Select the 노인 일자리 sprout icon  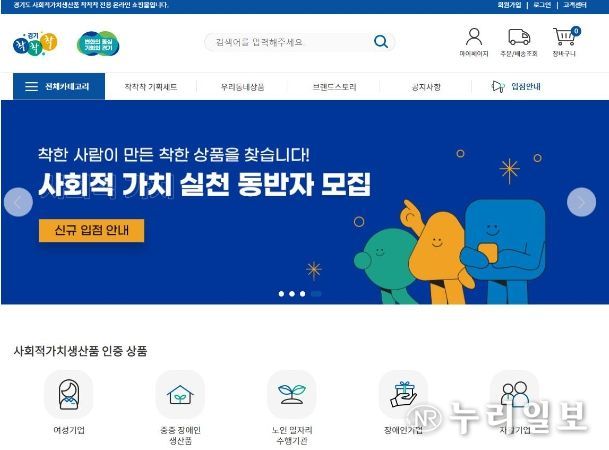coord(292,394)
